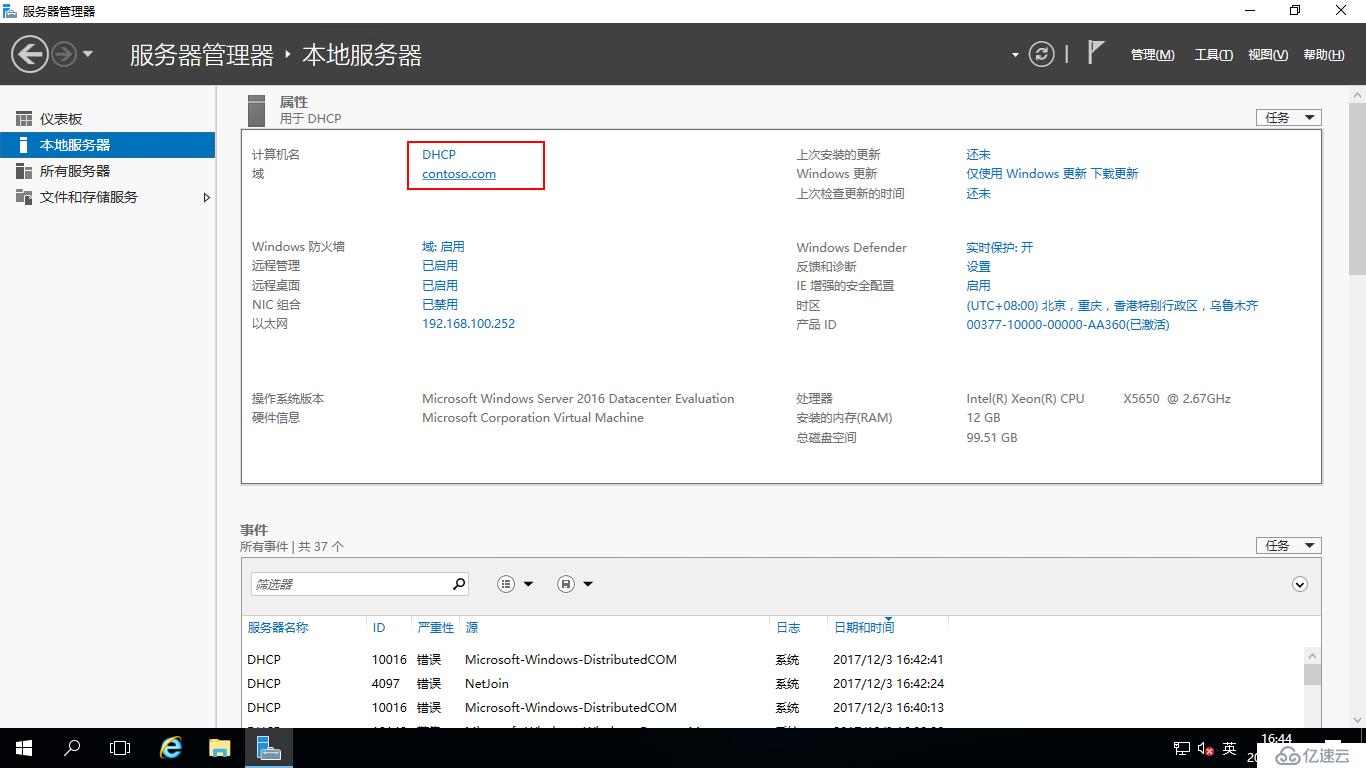Click the refresh icon in header

tap(1042, 54)
